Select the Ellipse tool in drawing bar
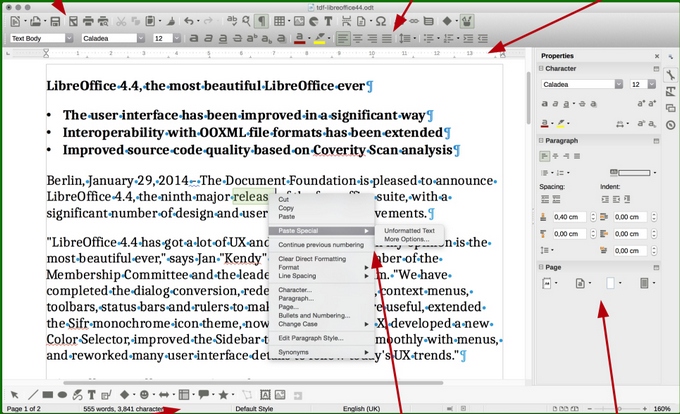This screenshot has height=414, width=680. click(62, 395)
